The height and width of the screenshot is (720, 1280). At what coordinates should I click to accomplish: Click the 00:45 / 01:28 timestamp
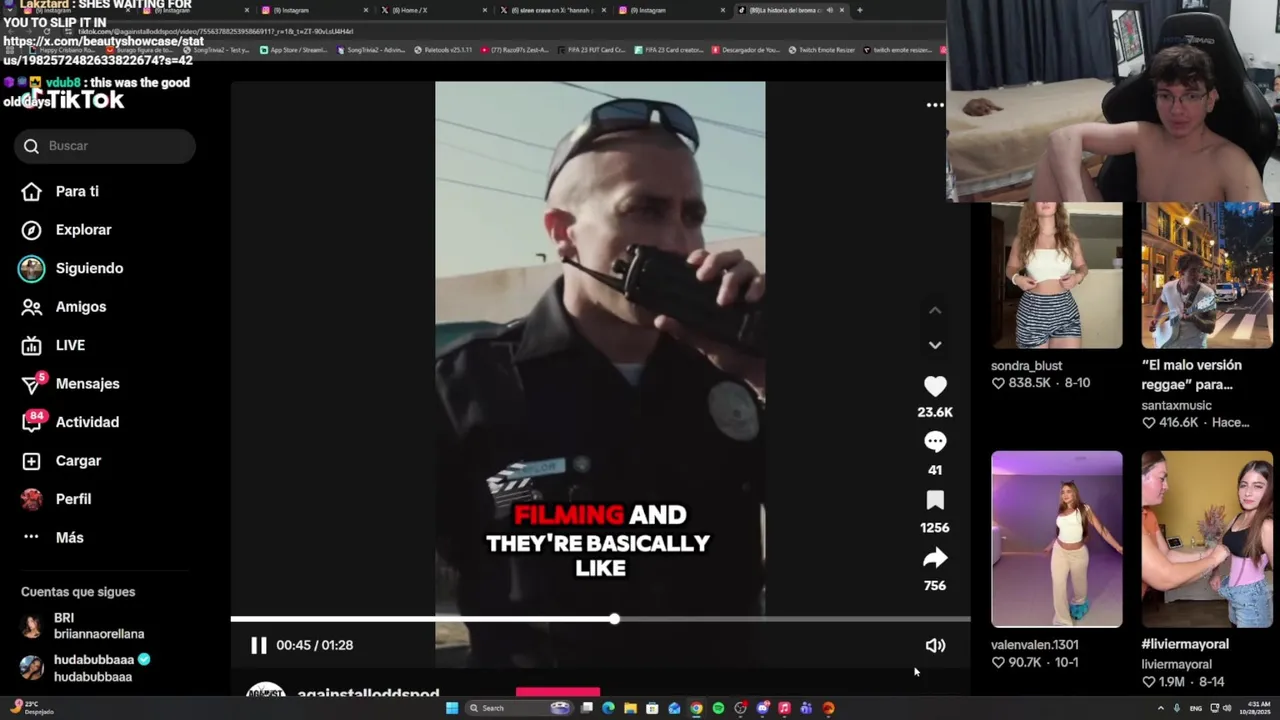point(315,645)
